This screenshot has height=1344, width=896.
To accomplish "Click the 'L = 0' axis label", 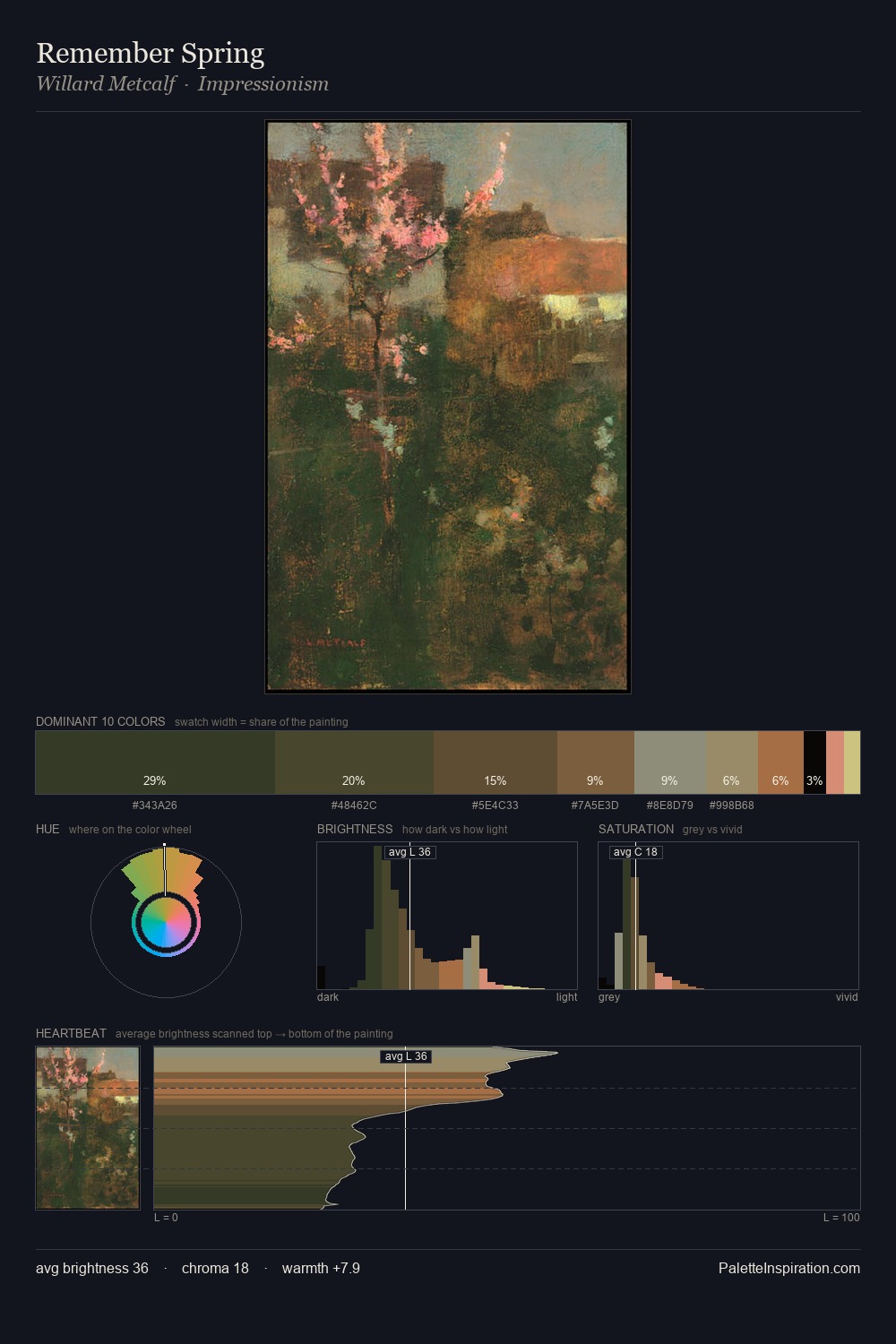I will pos(166,1218).
